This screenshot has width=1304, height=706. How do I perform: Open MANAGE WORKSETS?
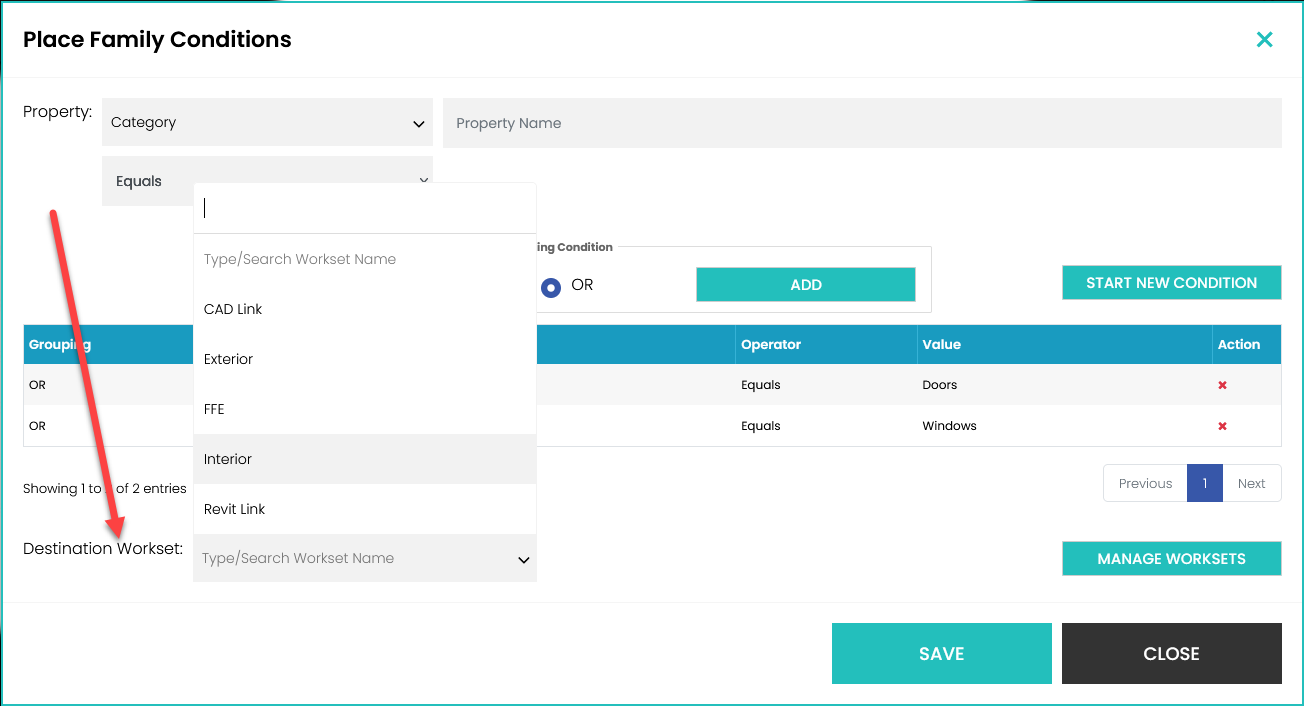click(x=1171, y=559)
